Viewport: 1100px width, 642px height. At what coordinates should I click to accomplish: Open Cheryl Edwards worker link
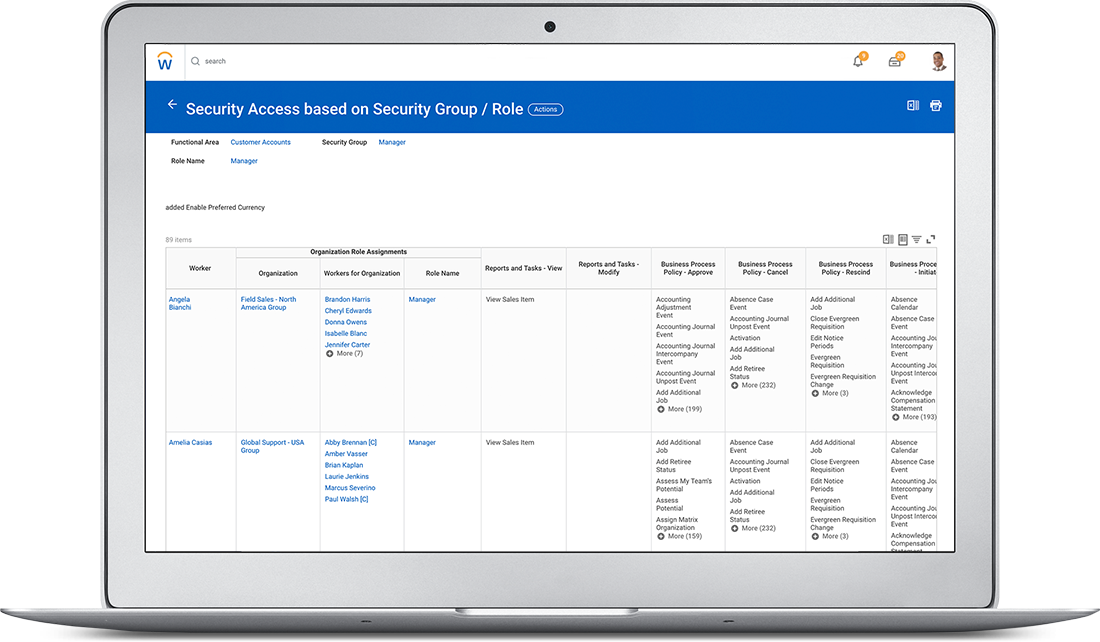348,311
